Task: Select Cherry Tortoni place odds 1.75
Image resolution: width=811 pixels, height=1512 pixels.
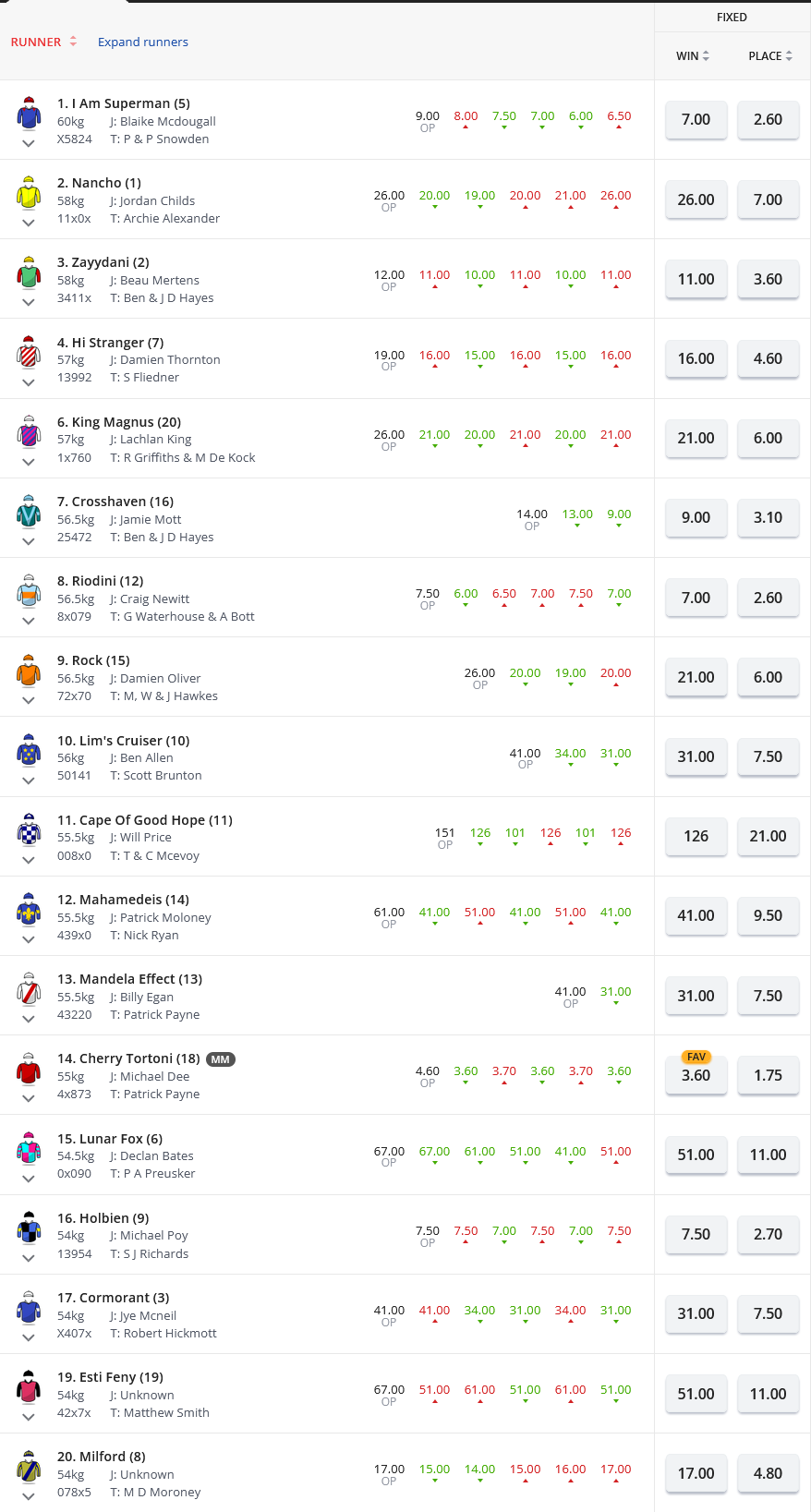Action: [x=768, y=1075]
